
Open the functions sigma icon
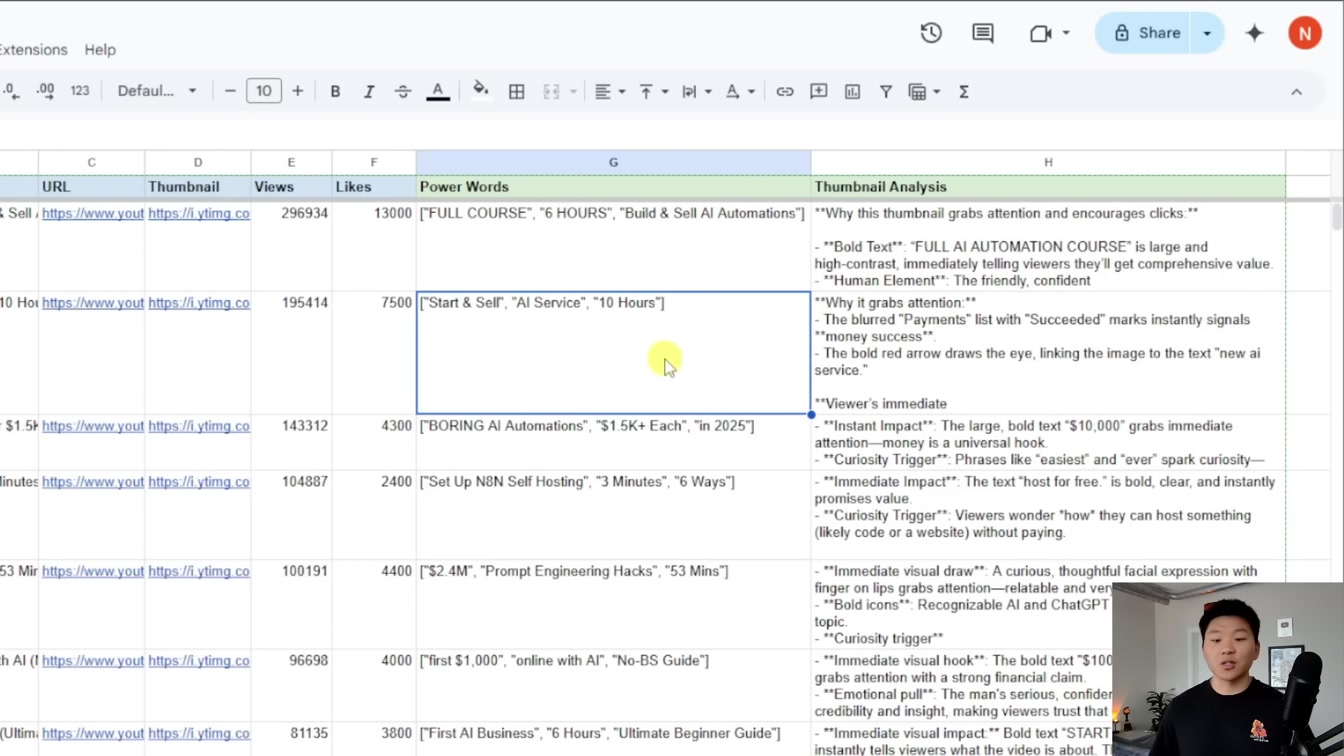(964, 91)
